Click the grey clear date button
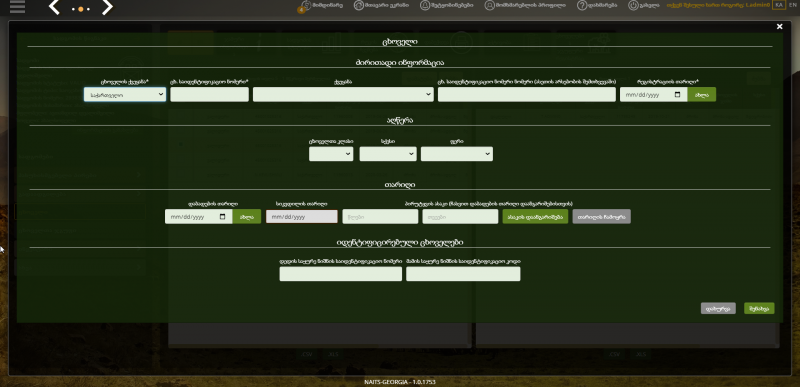 (x=602, y=216)
